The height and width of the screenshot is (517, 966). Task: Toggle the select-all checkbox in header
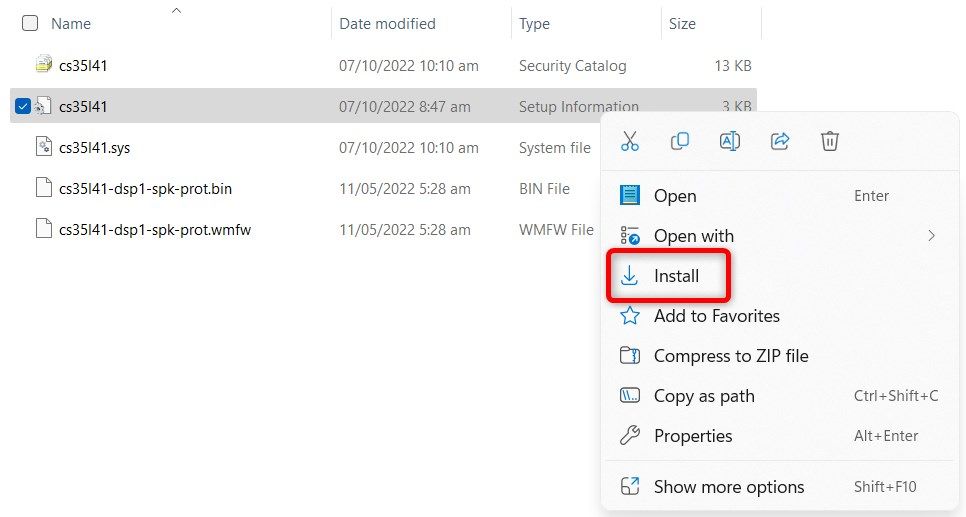30,23
